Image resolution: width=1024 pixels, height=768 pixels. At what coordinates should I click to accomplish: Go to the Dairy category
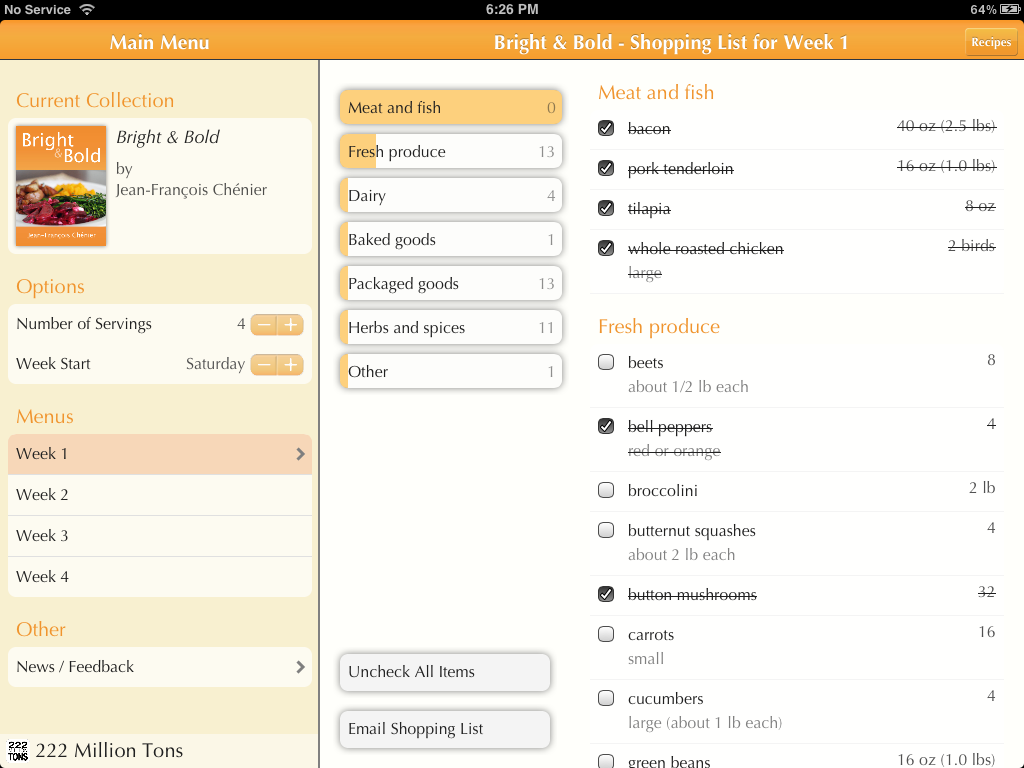tap(450, 196)
